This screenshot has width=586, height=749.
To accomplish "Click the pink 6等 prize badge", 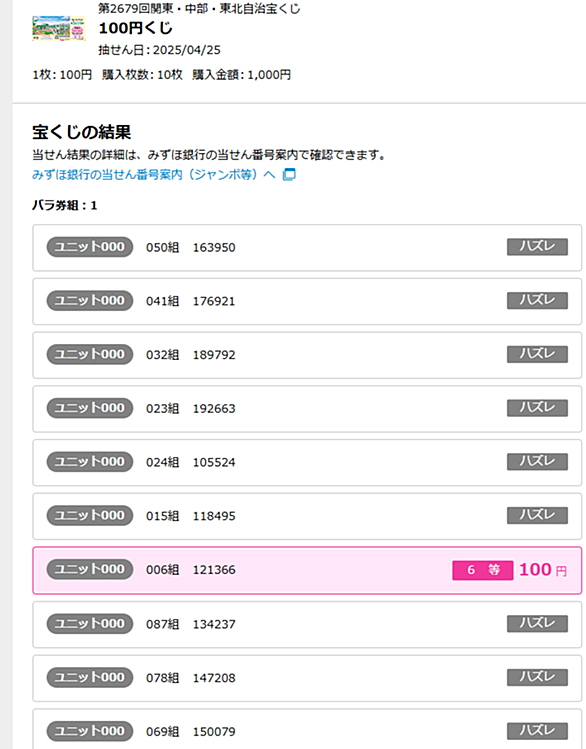I will click(x=483, y=570).
